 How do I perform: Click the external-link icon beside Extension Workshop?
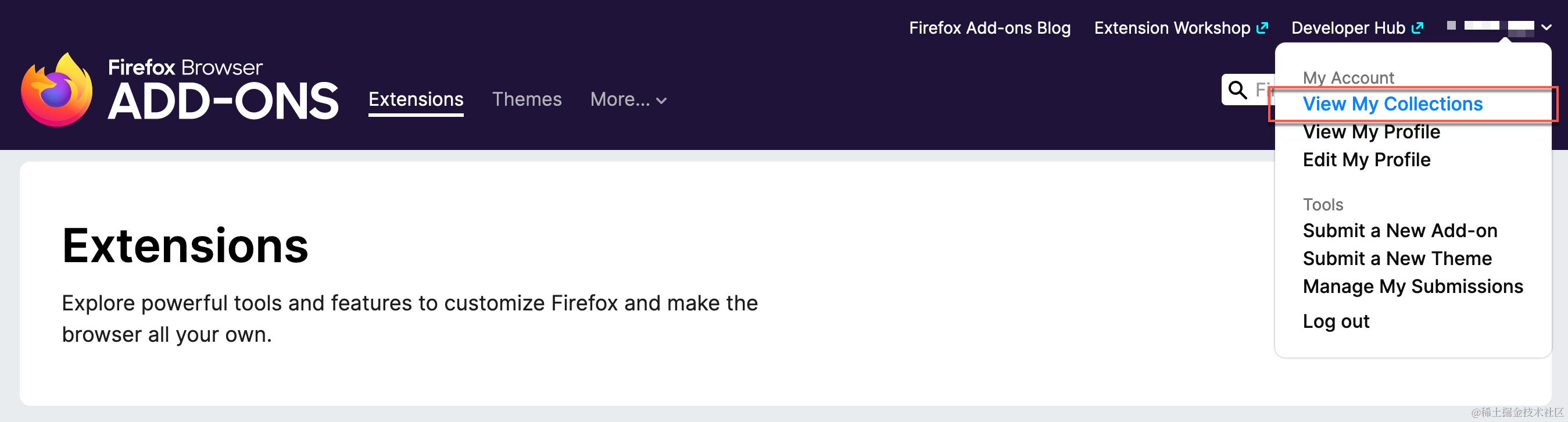1263,26
